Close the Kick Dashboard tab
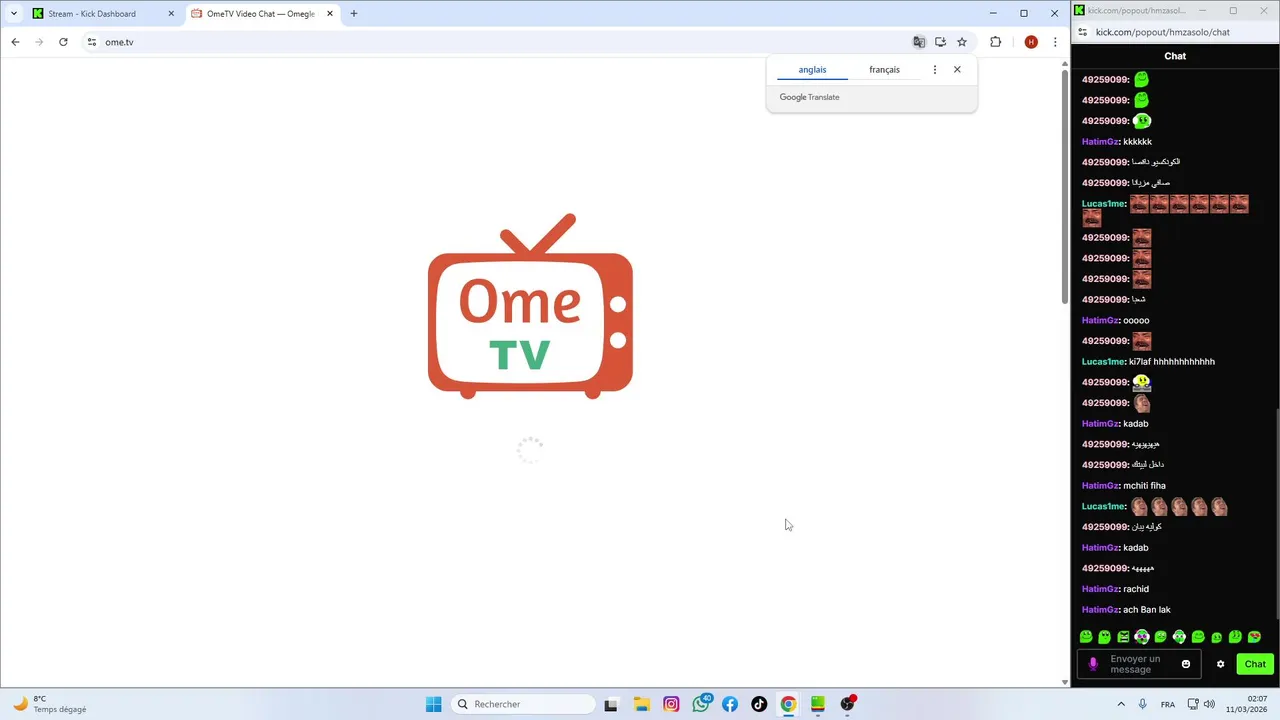The height and width of the screenshot is (720, 1280). pos(171,14)
